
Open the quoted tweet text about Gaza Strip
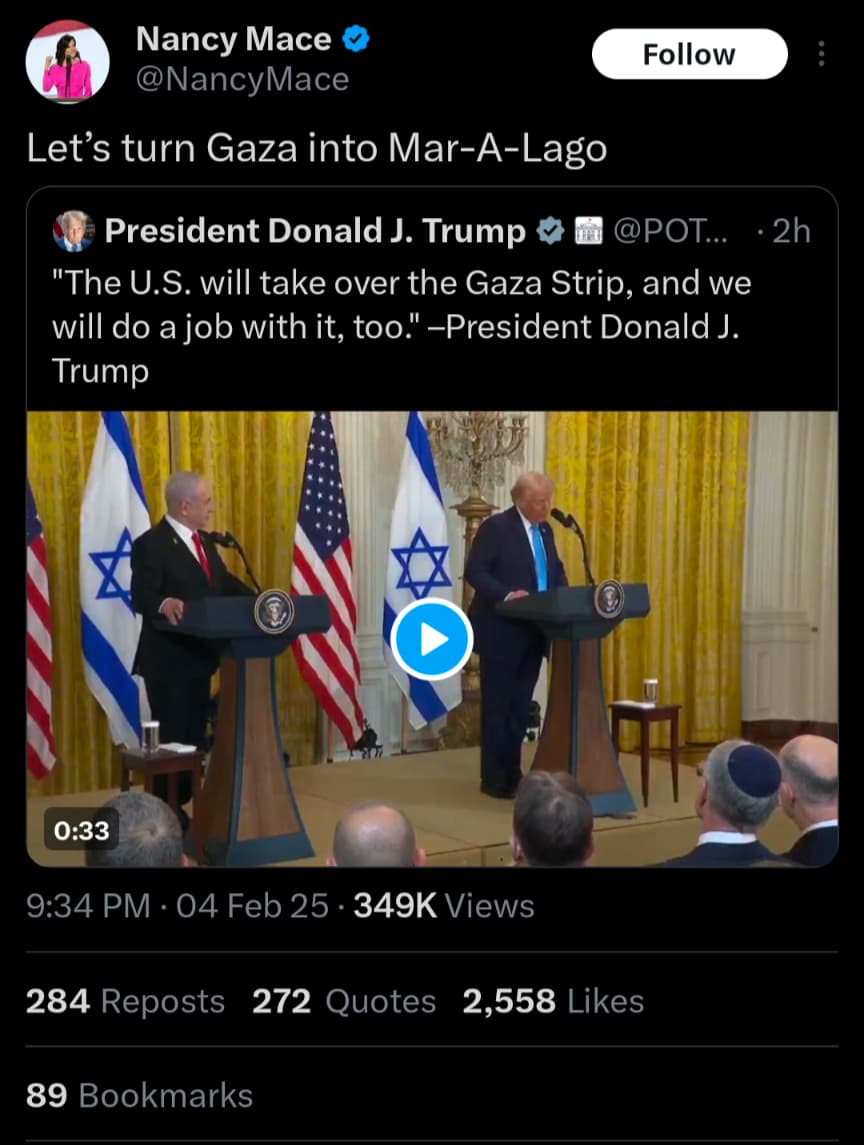tap(402, 326)
